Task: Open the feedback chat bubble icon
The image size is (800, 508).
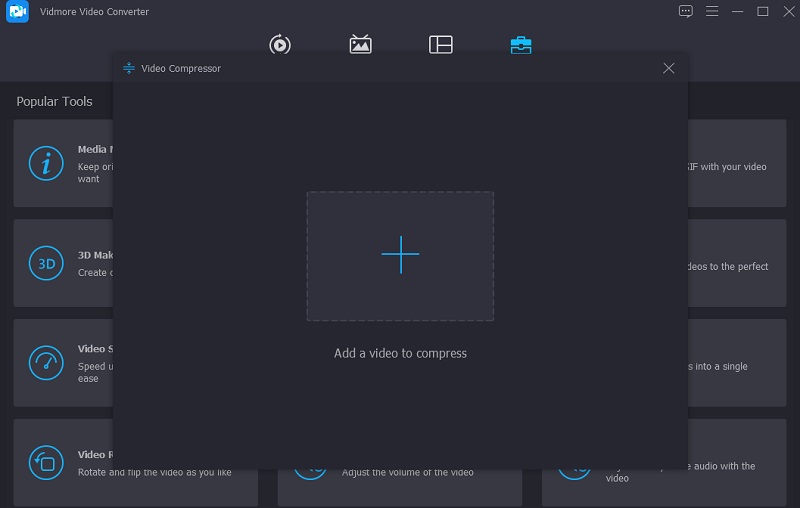Action: coord(685,12)
